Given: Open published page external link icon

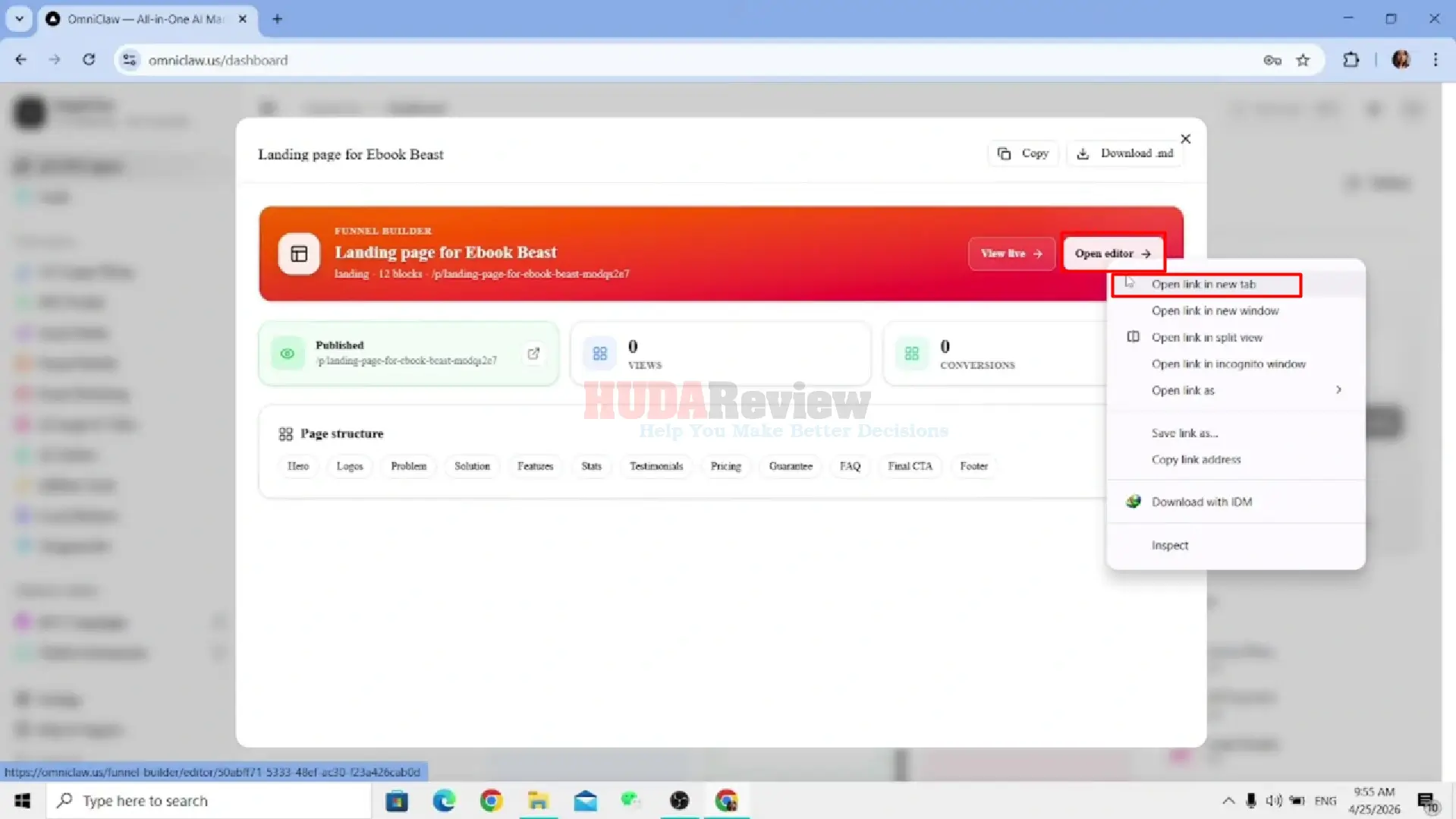Looking at the screenshot, I should click(x=533, y=353).
